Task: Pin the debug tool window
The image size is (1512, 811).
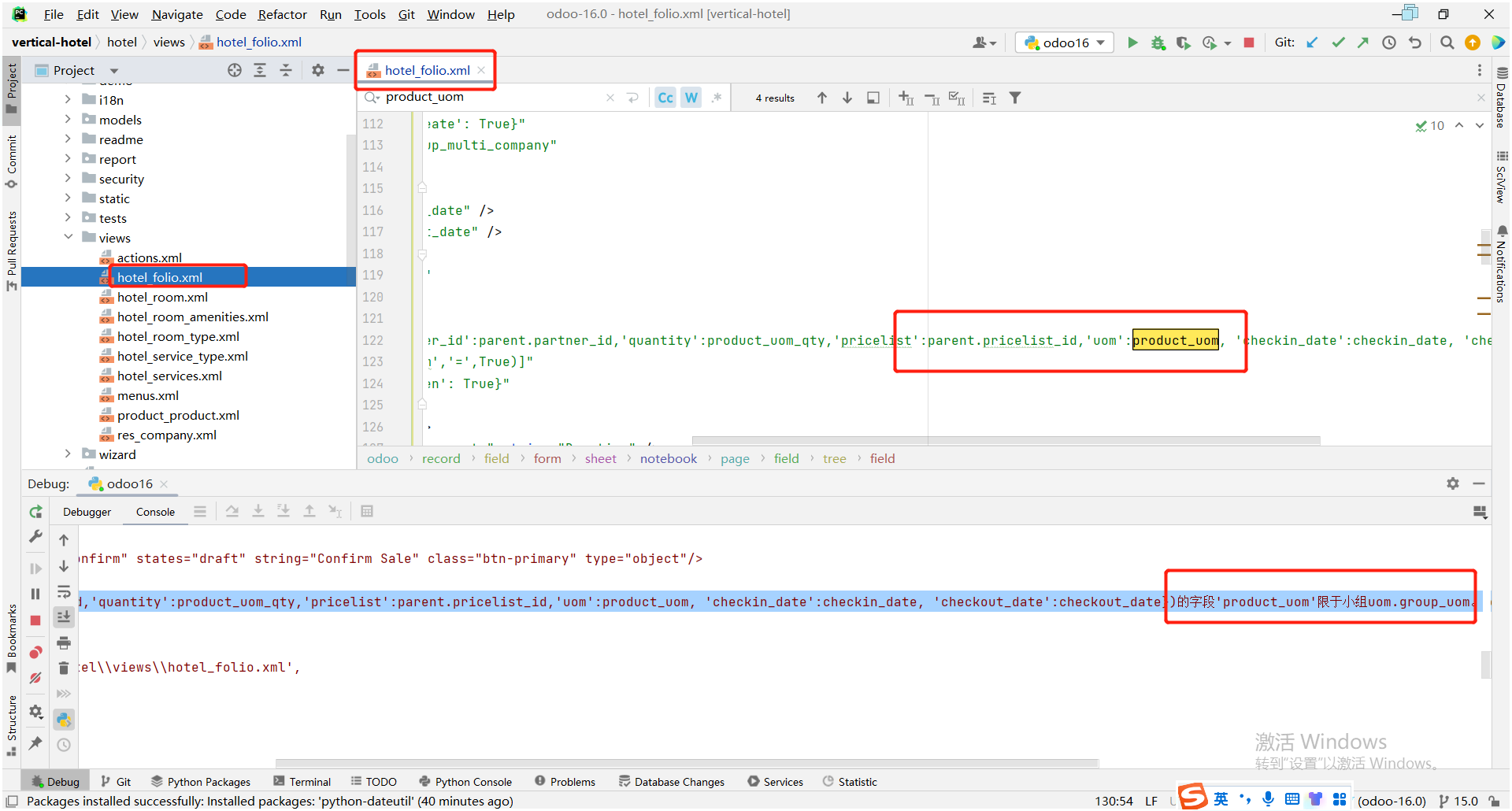Action: click(x=35, y=743)
